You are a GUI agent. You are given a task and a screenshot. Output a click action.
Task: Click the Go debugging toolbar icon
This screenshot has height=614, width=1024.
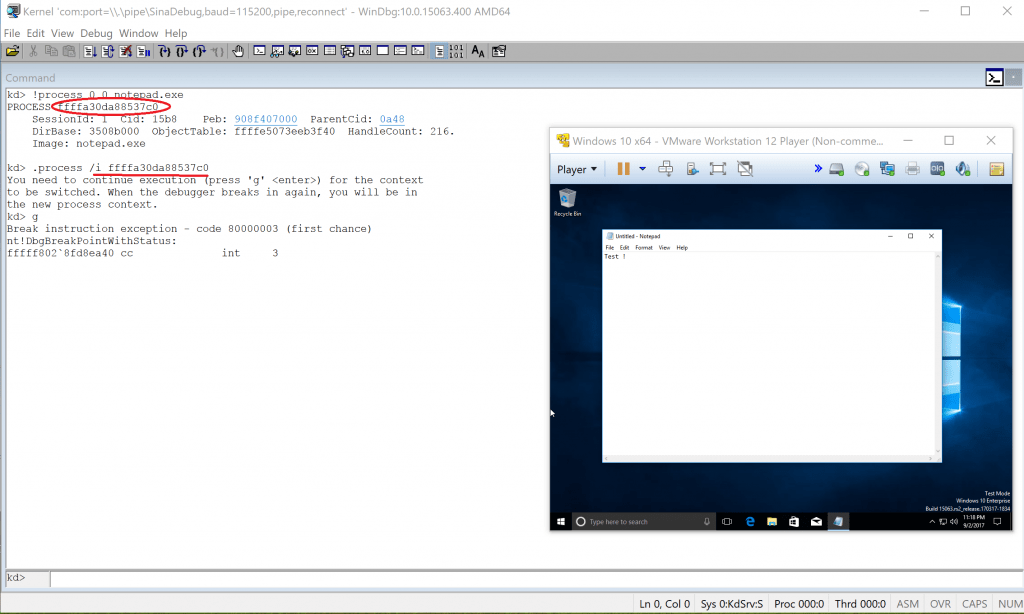(90, 51)
